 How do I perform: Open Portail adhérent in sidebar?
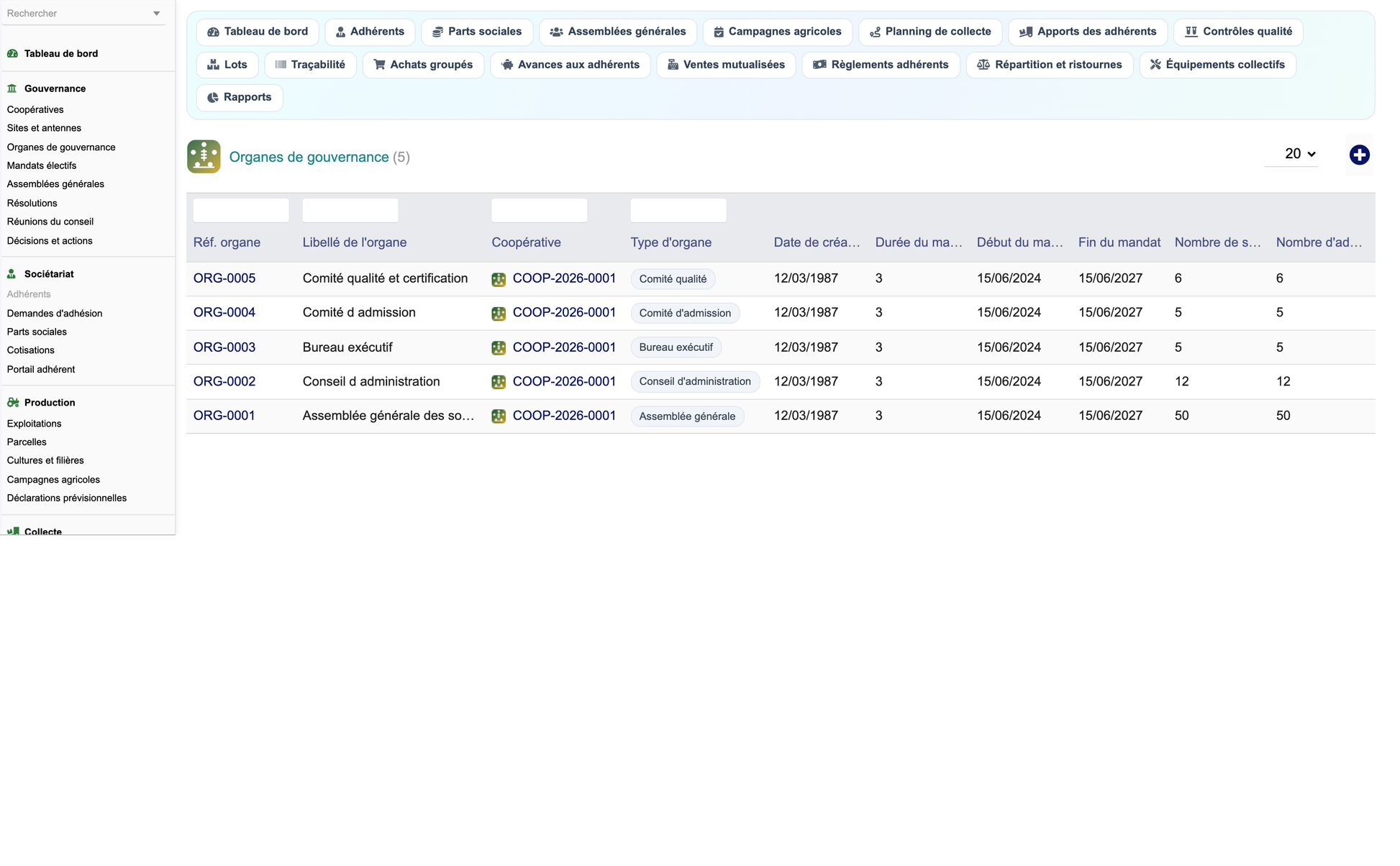[41, 370]
